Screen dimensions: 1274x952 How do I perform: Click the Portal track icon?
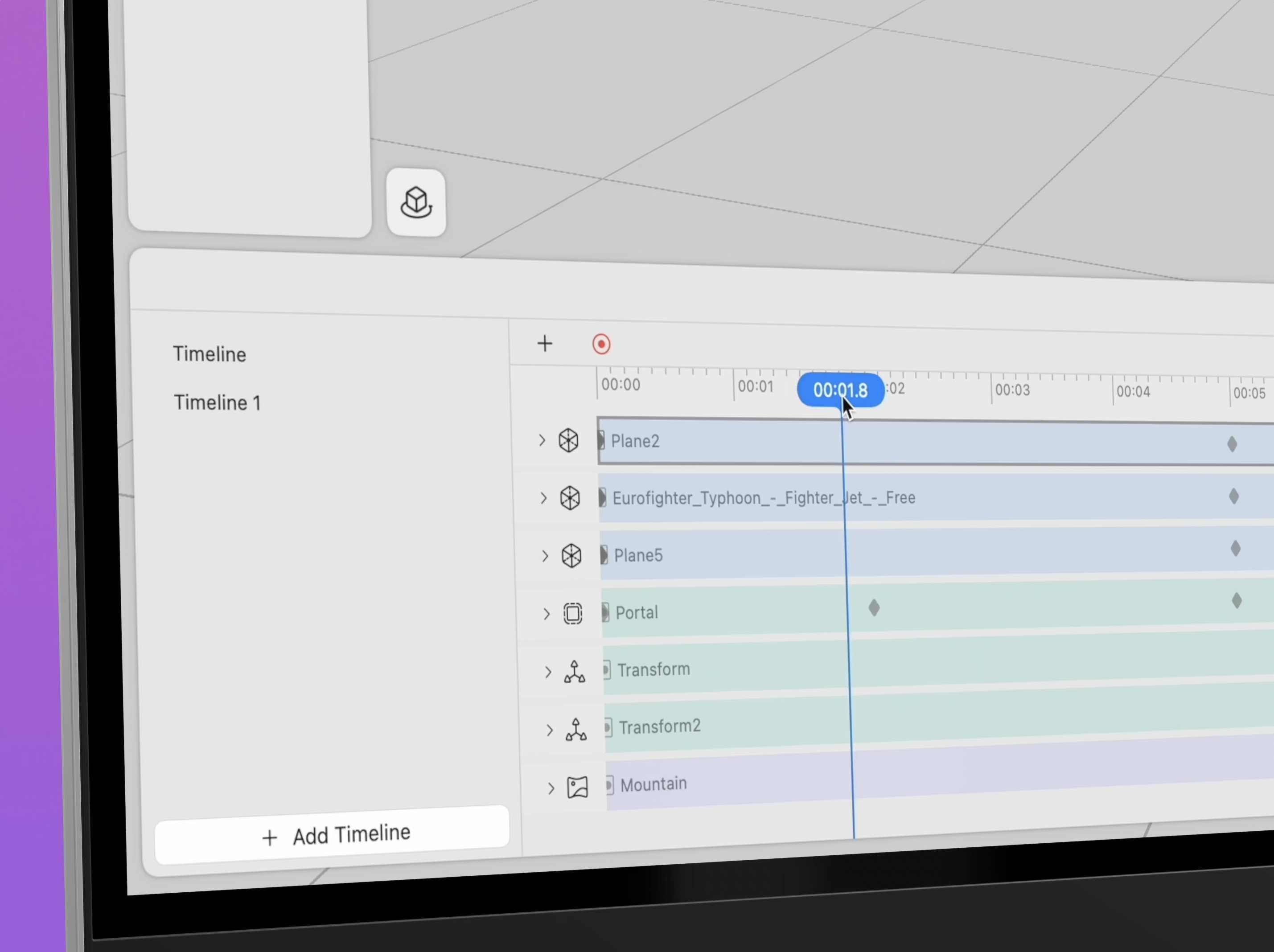tap(572, 613)
